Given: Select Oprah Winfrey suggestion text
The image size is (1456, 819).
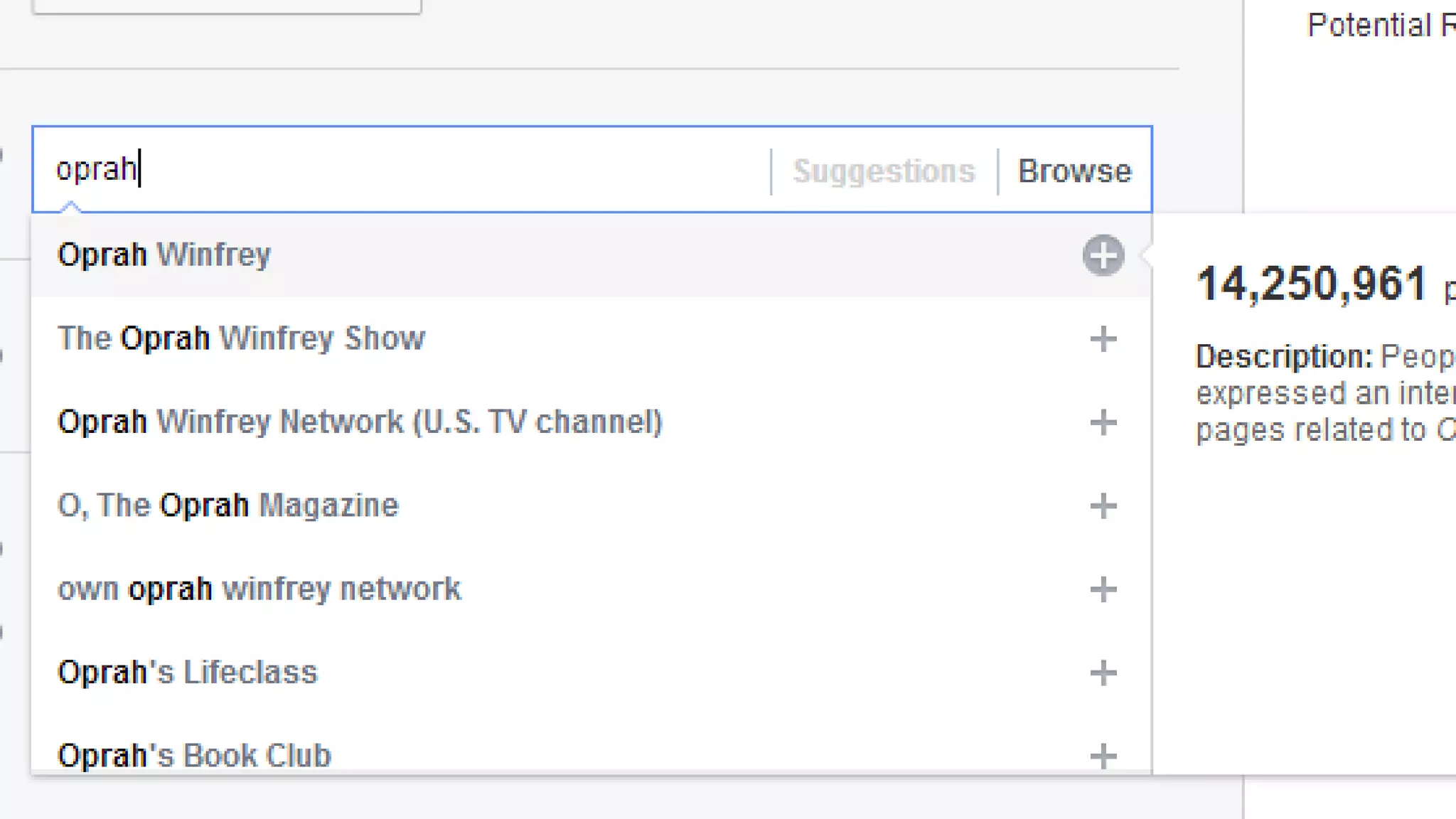Looking at the screenshot, I should 164,255.
